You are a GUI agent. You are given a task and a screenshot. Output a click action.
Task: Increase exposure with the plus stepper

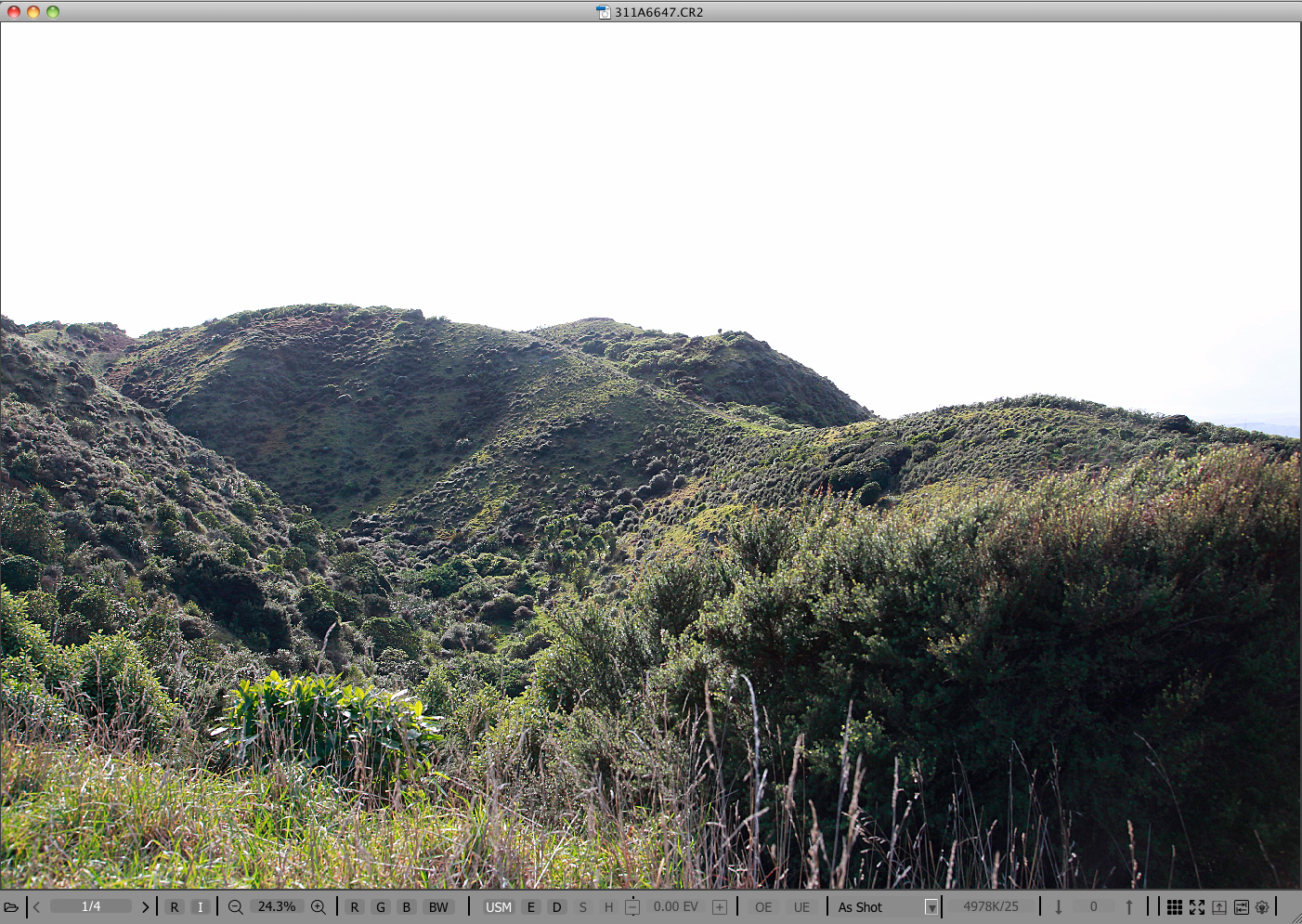coord(720,907)
